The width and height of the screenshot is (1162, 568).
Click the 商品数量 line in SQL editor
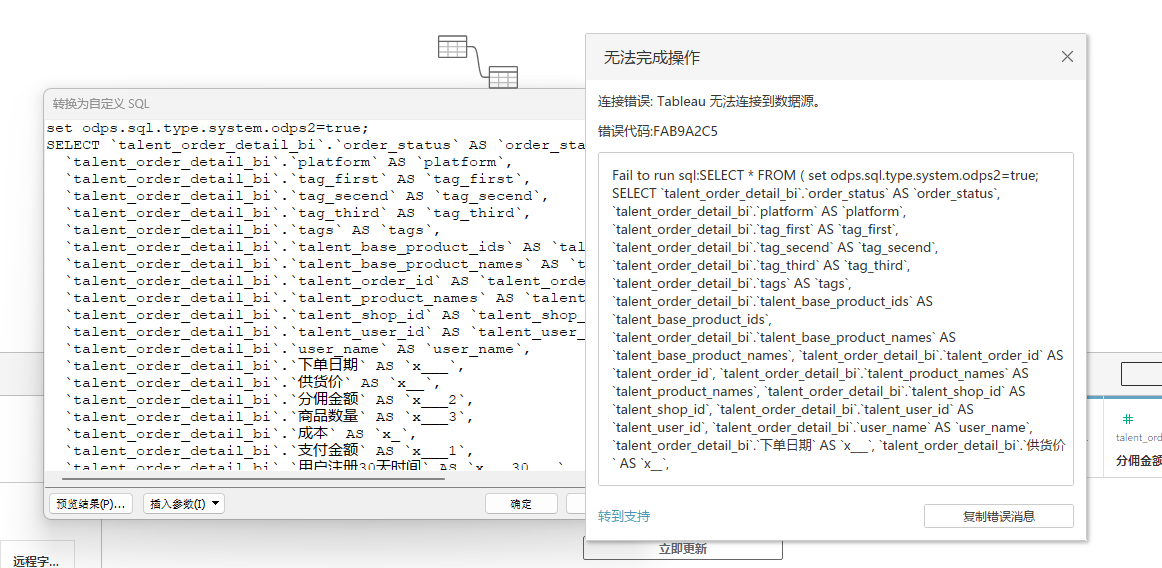tap(270, 417)
